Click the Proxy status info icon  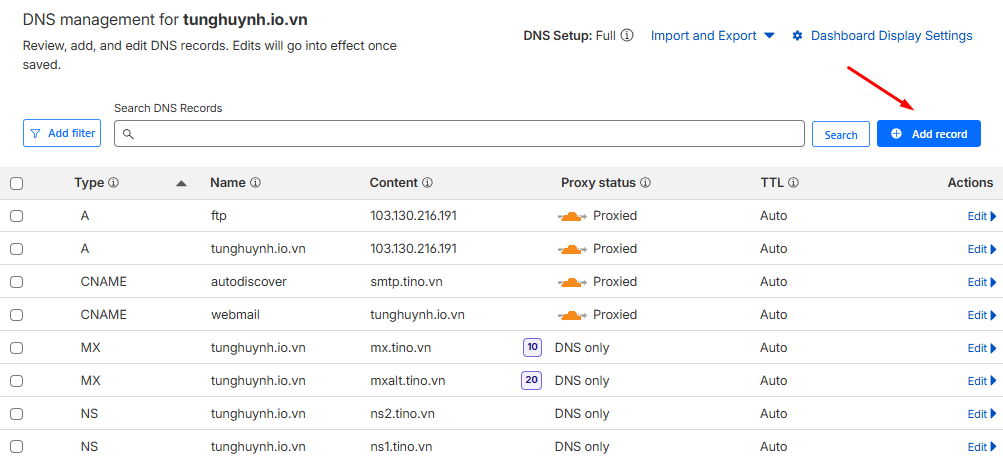pyautogui.click(x=646, y=183)
